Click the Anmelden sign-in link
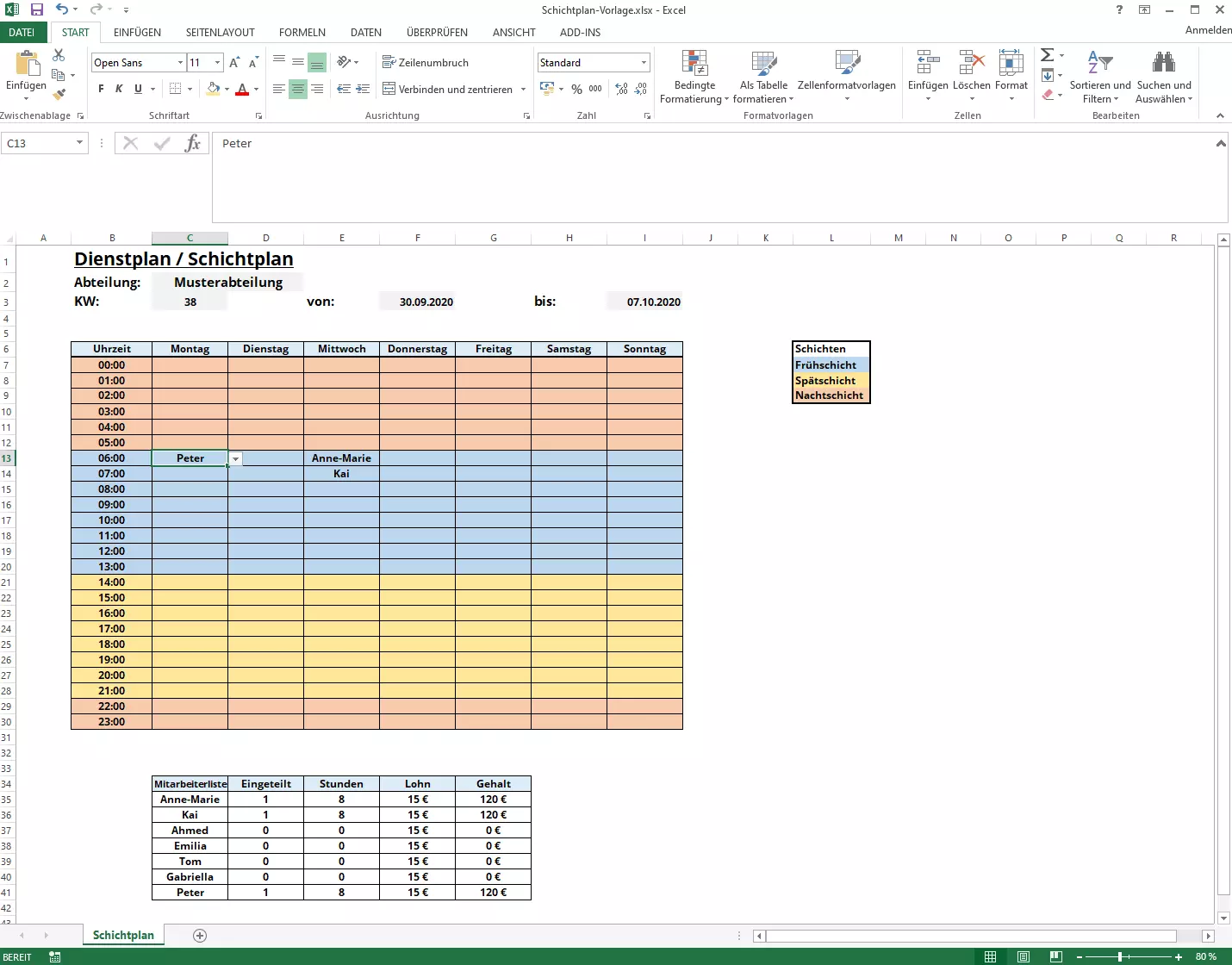The height and width of the screenshot is (965, 1232). coord(1208,30)
